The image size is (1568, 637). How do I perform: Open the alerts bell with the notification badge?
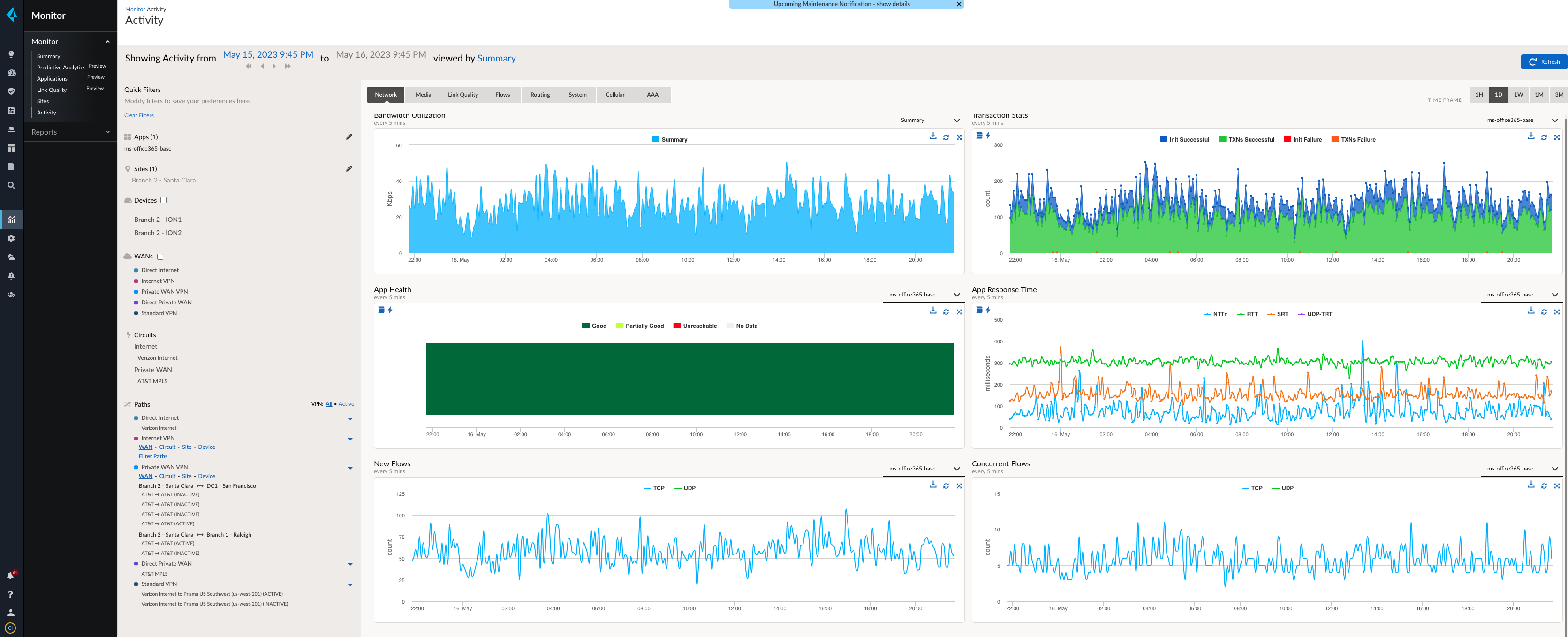(x=11, y=575)
